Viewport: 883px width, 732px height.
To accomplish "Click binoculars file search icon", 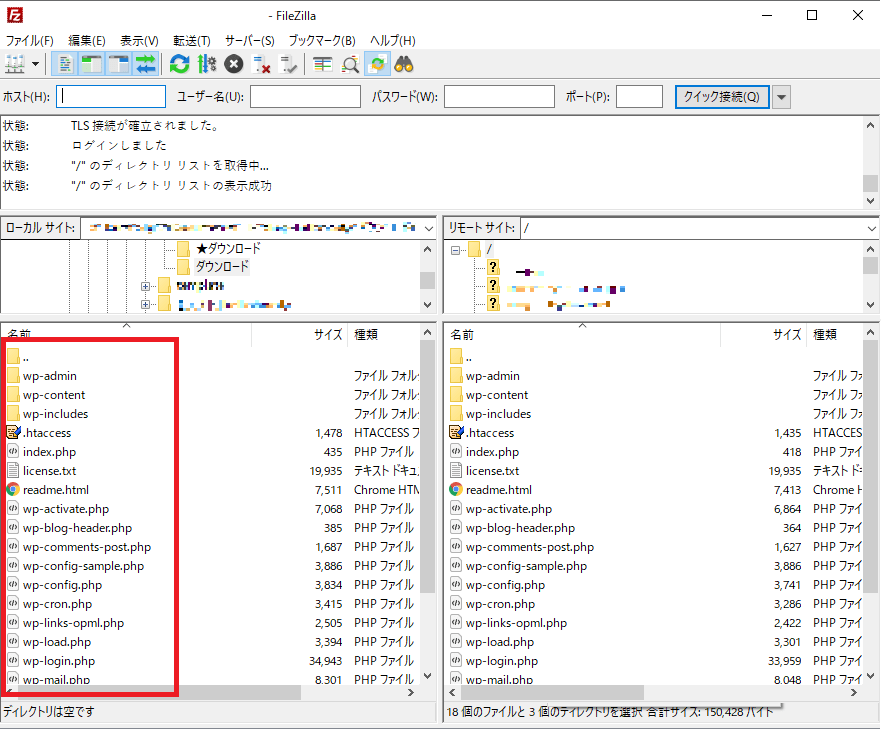I will click(x=404, y=64).
